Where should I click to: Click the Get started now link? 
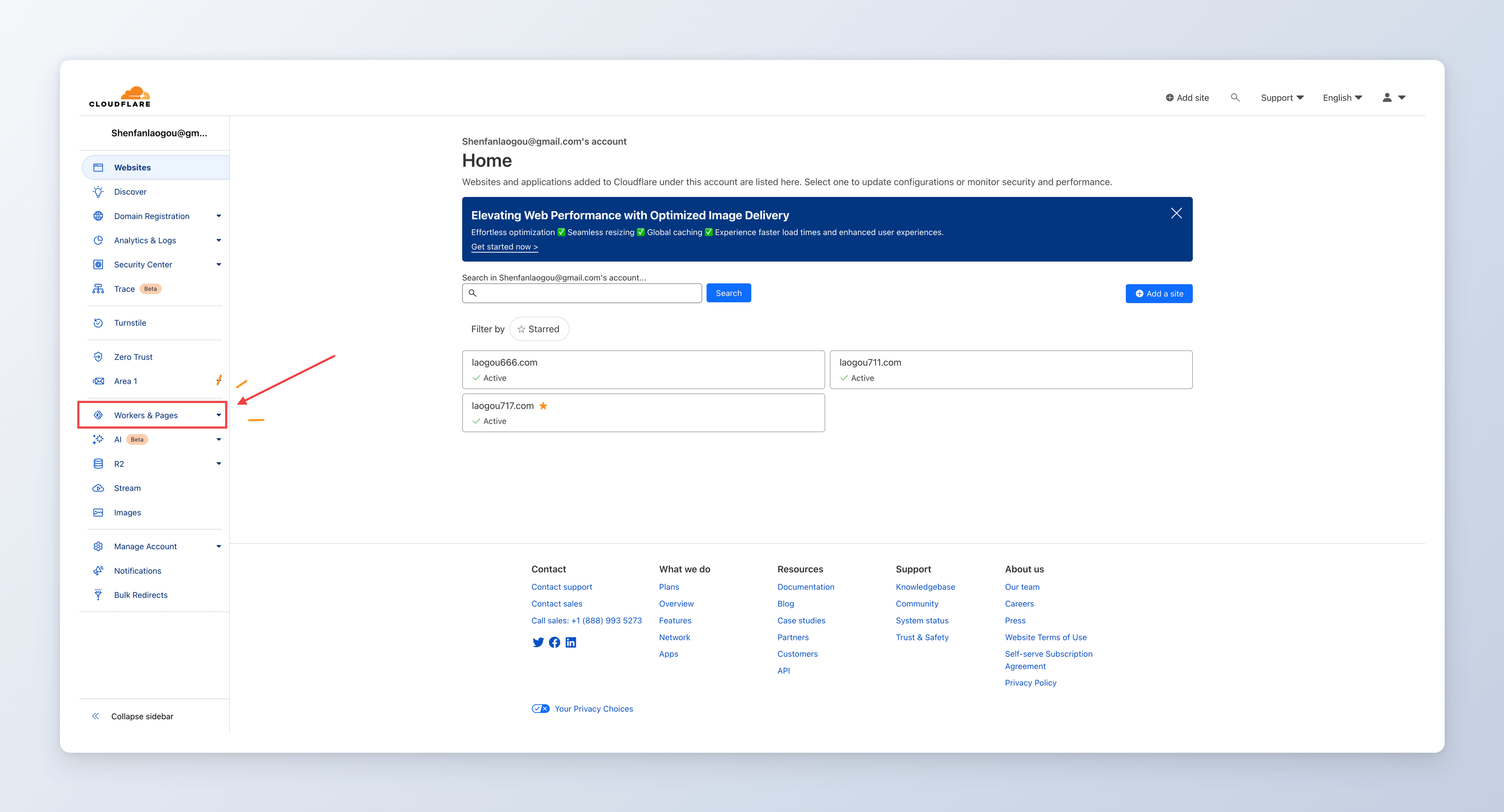[x=504, y=247]
